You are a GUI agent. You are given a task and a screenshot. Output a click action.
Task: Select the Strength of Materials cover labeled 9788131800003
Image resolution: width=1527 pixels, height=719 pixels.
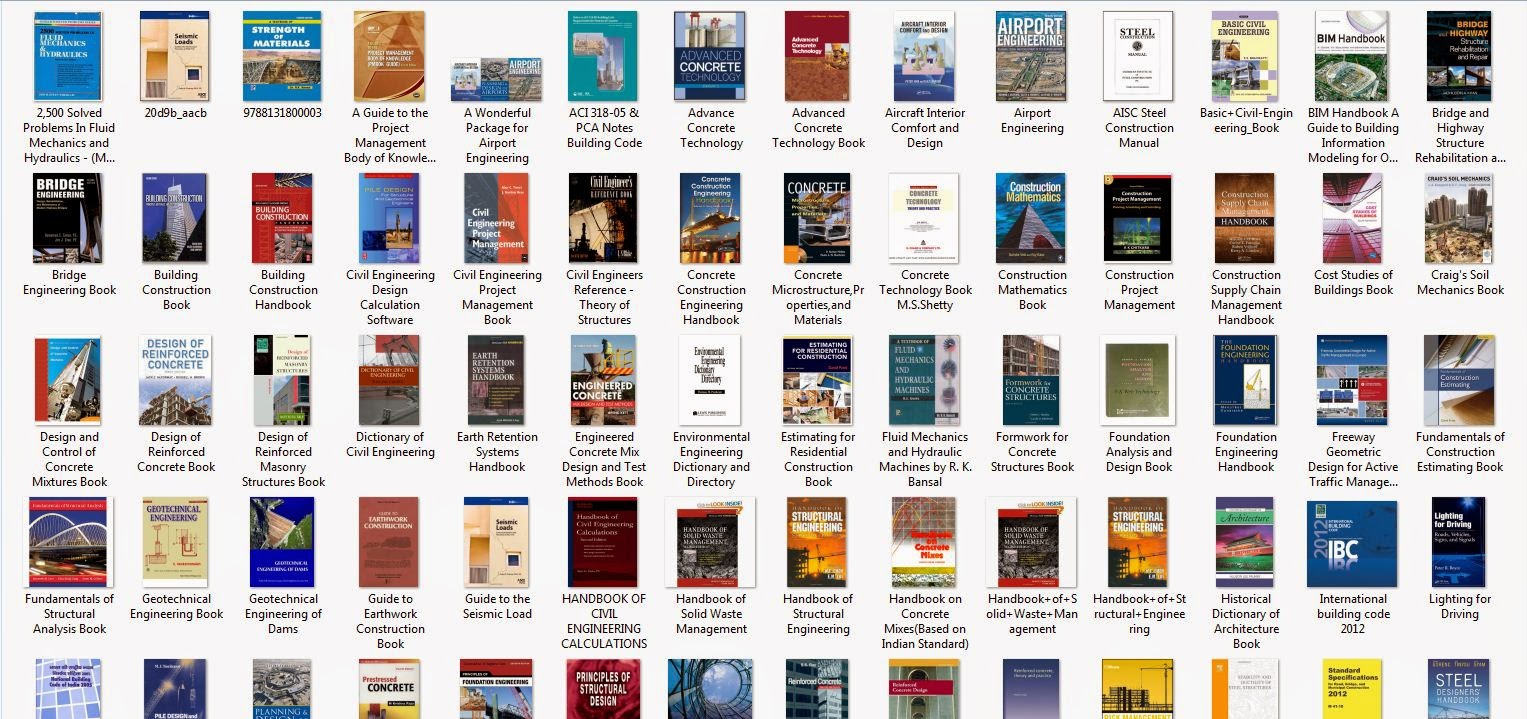tap(282, 56)
